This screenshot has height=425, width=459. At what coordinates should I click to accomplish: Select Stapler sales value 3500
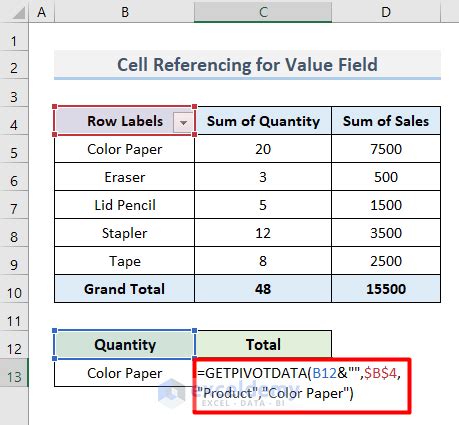click(386, 233)
